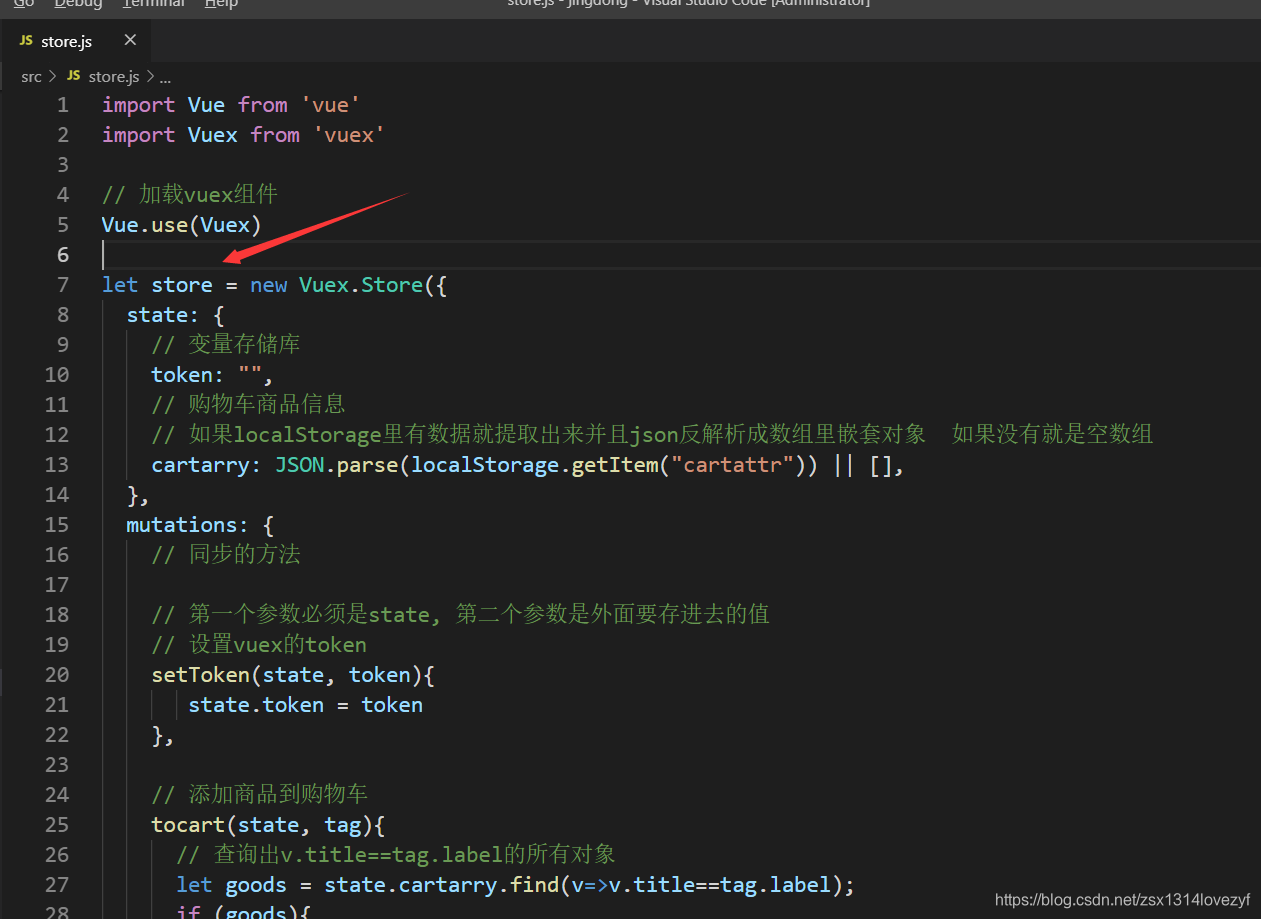
Task: Click the comment '// 同步的方法'
Action: [226, 555]
